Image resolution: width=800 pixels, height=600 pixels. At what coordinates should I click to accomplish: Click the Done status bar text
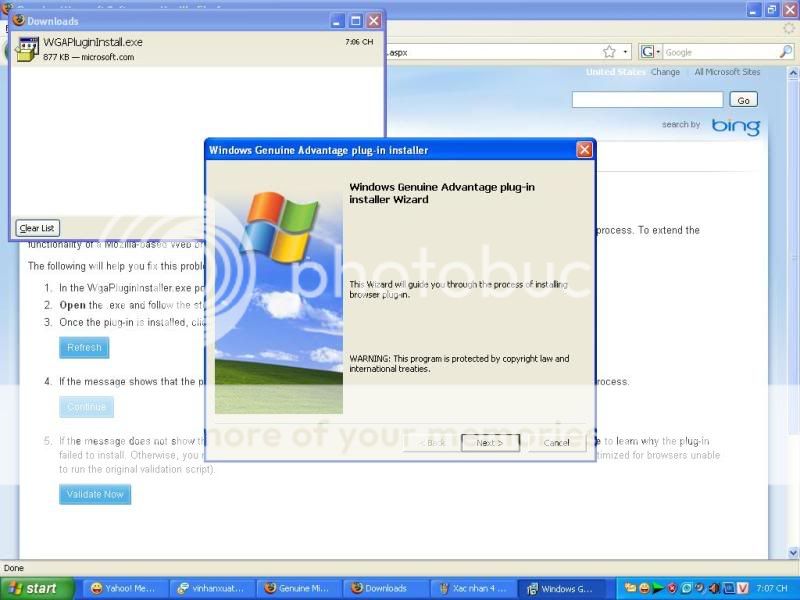pyautogui.click(x=14, y=568)
